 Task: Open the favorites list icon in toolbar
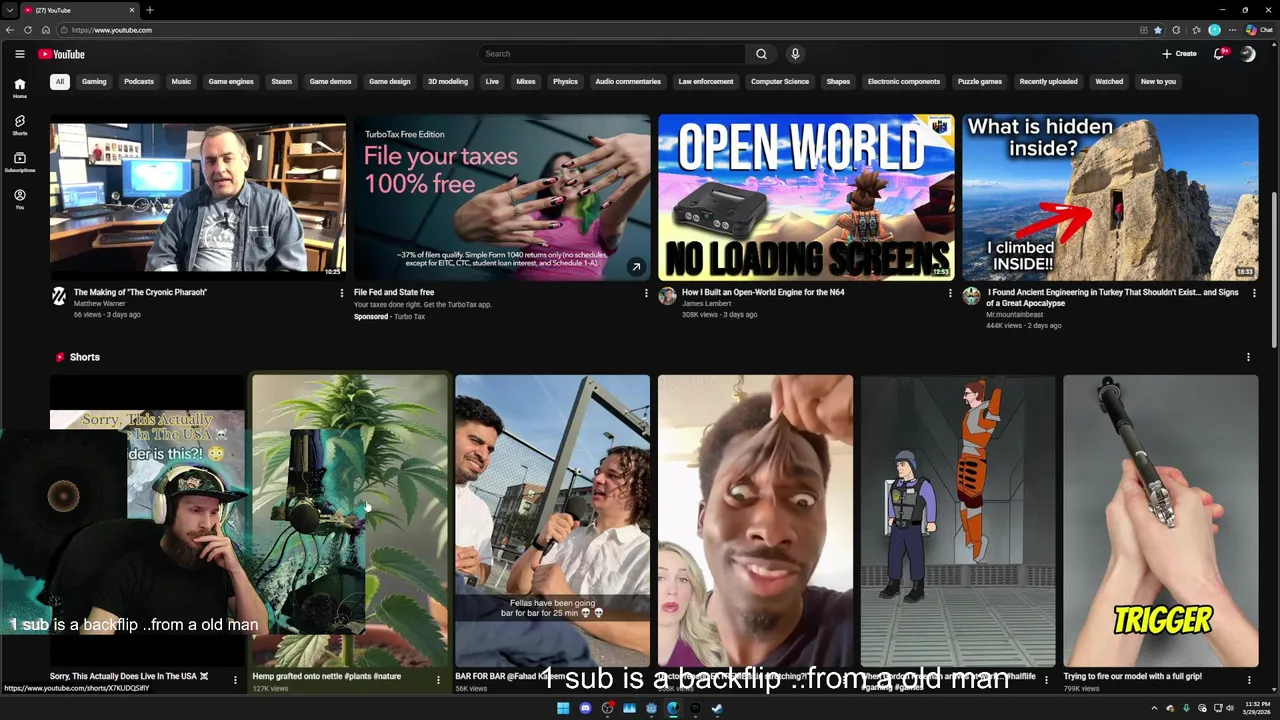pyautogui.click(x=1196, y=30)
